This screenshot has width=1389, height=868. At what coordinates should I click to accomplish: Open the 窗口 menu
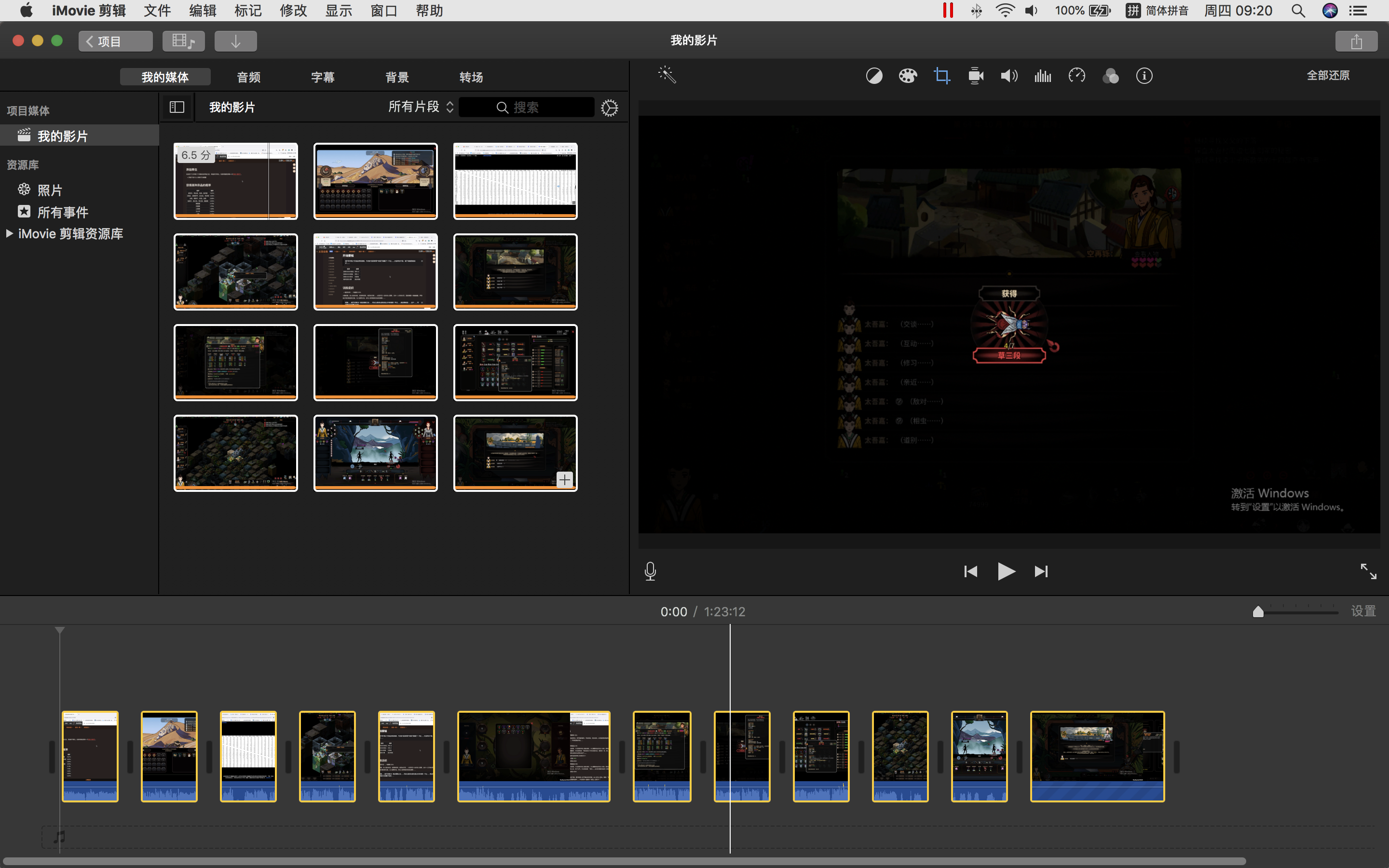coord(384,11)
